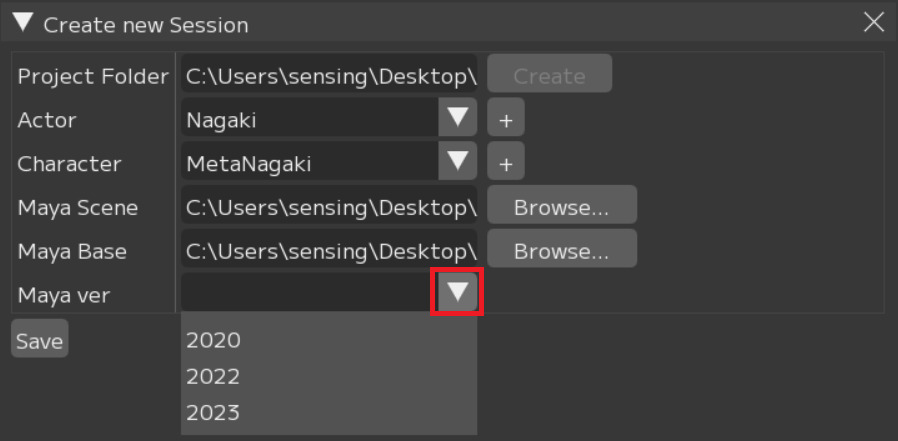
Task: Toggle the Maya ver dropdown arrow
Action: coord(458,294)
